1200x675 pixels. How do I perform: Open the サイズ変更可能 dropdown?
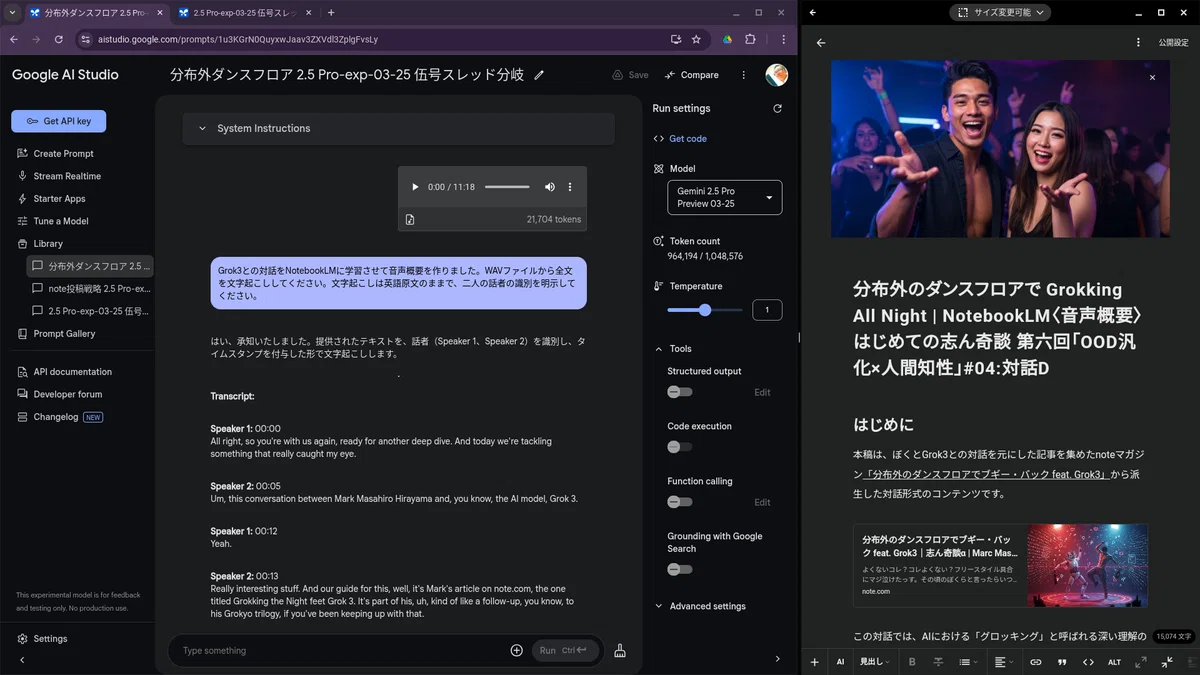999,12
